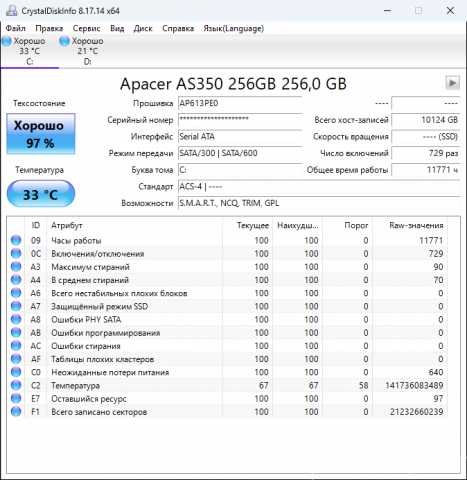Click the Serial ATA interface field

[240, 137]
